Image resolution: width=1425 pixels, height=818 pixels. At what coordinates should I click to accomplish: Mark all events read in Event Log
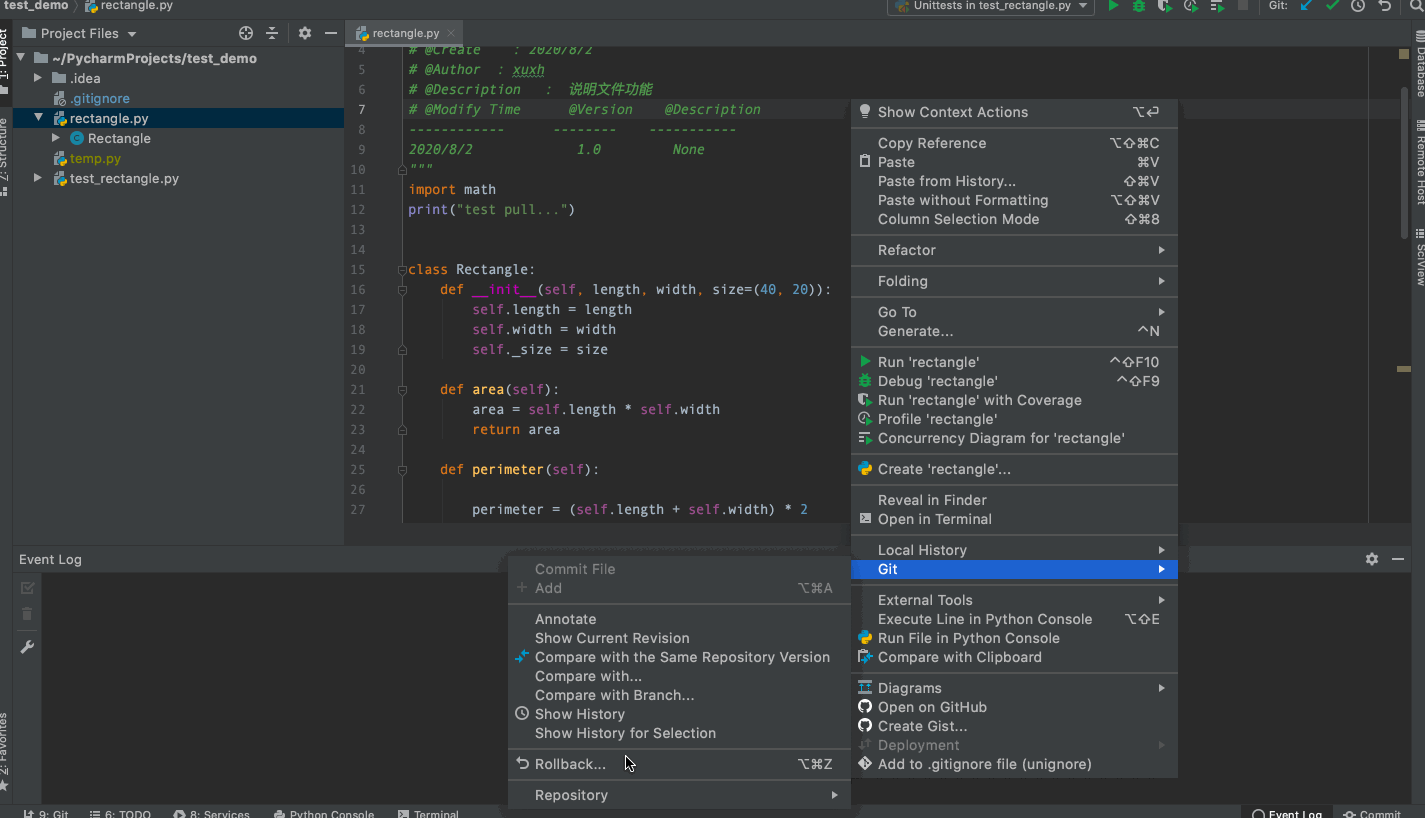27,588
